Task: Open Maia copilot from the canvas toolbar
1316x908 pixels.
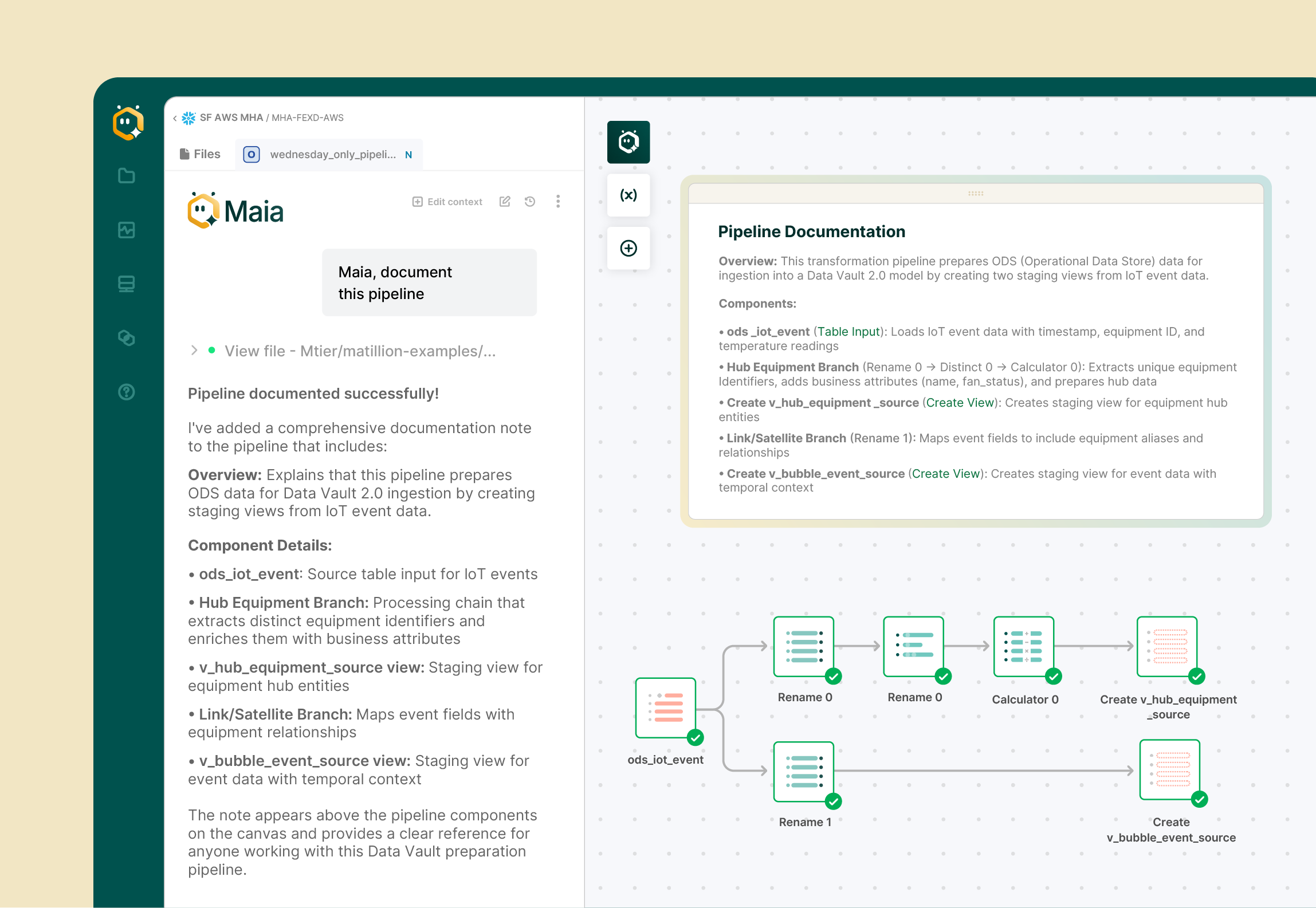Action: tap(628, 142)
